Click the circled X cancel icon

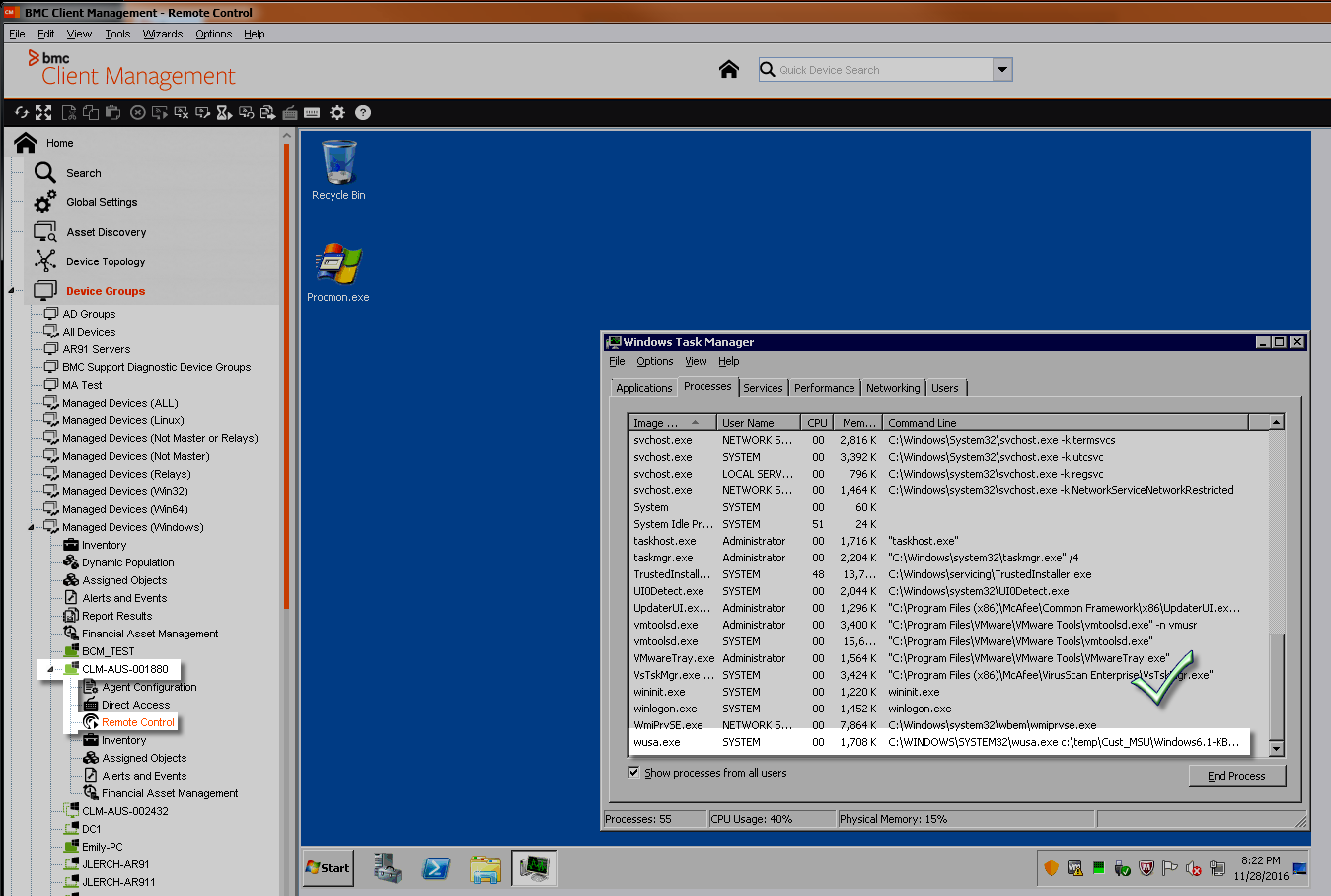(138, 112)
